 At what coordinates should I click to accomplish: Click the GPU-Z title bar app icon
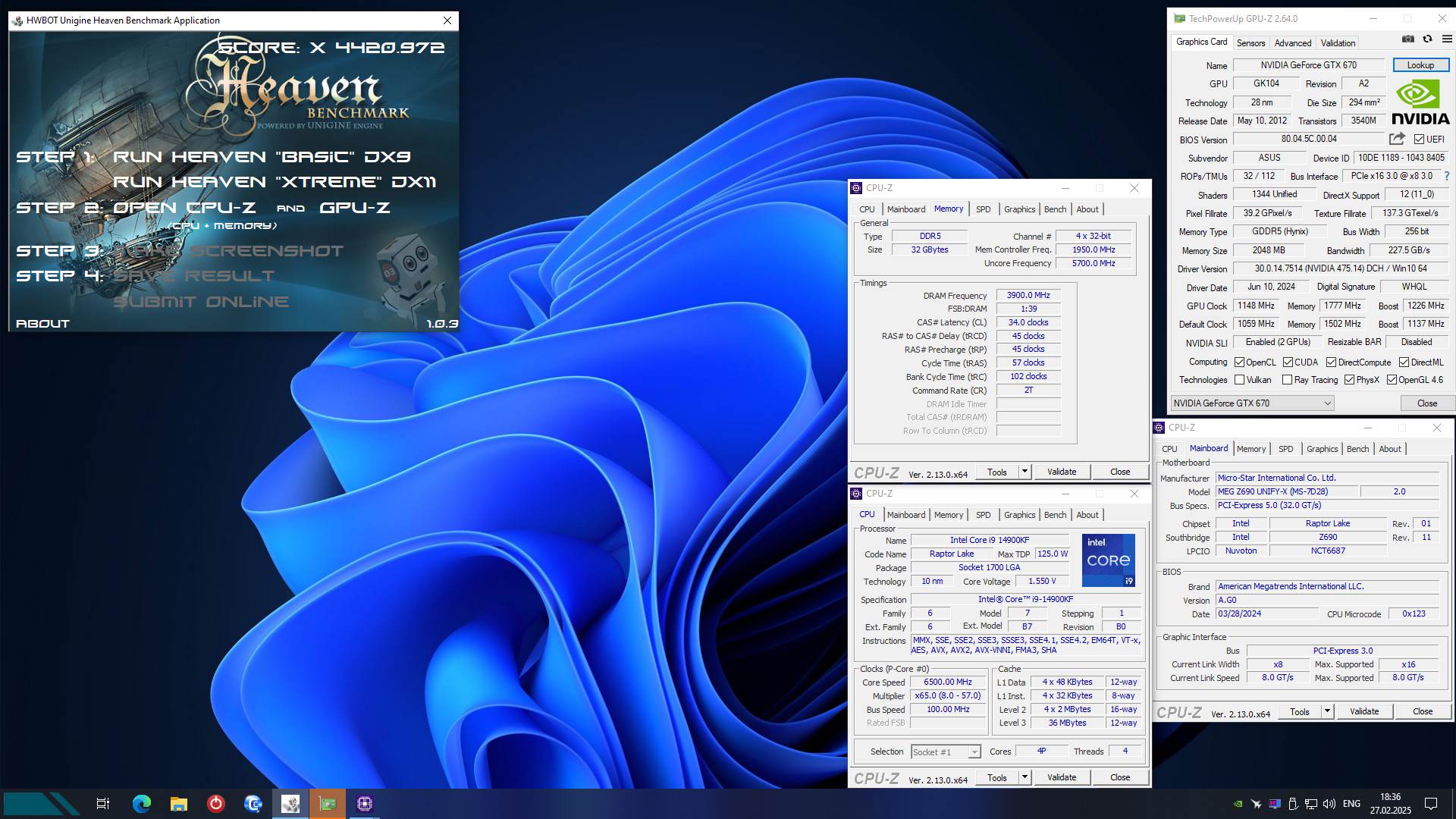[1179, 18]
